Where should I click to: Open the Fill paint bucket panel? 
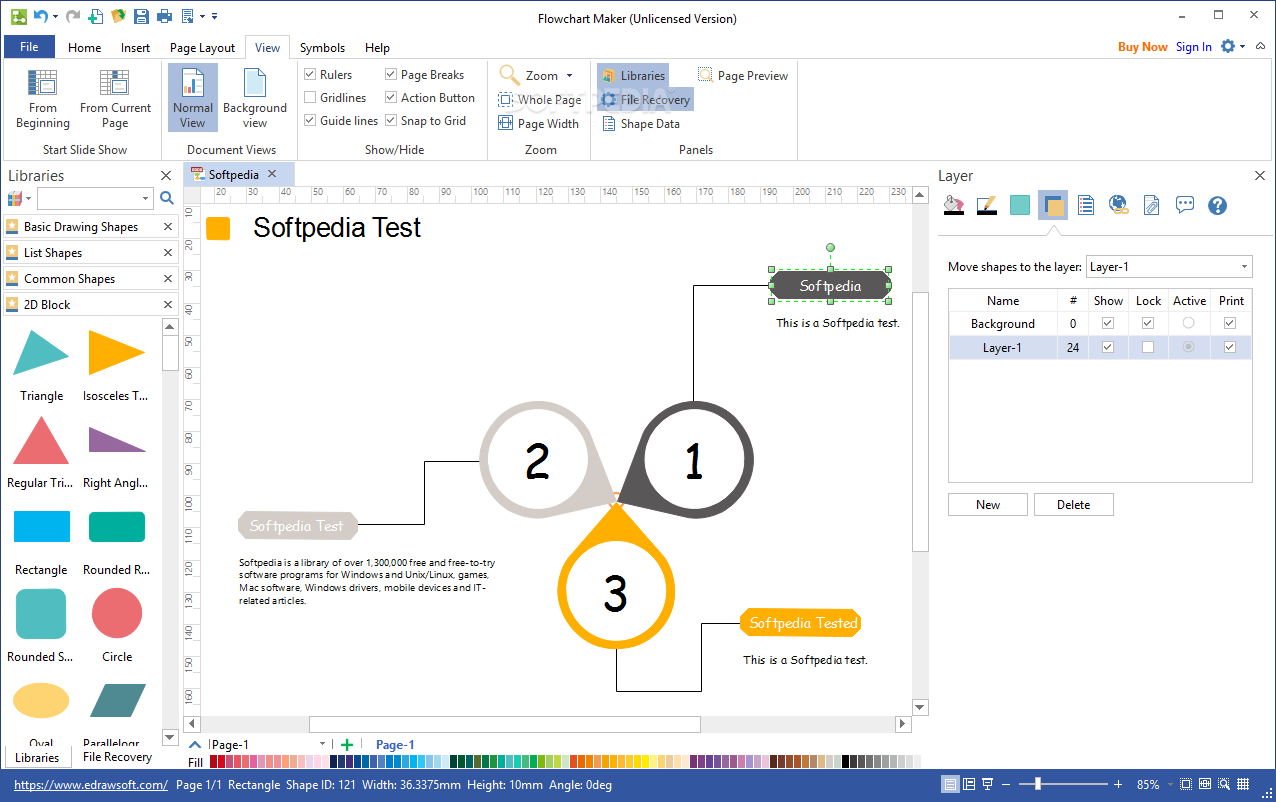pyautogui.click(x=954, y=205)
